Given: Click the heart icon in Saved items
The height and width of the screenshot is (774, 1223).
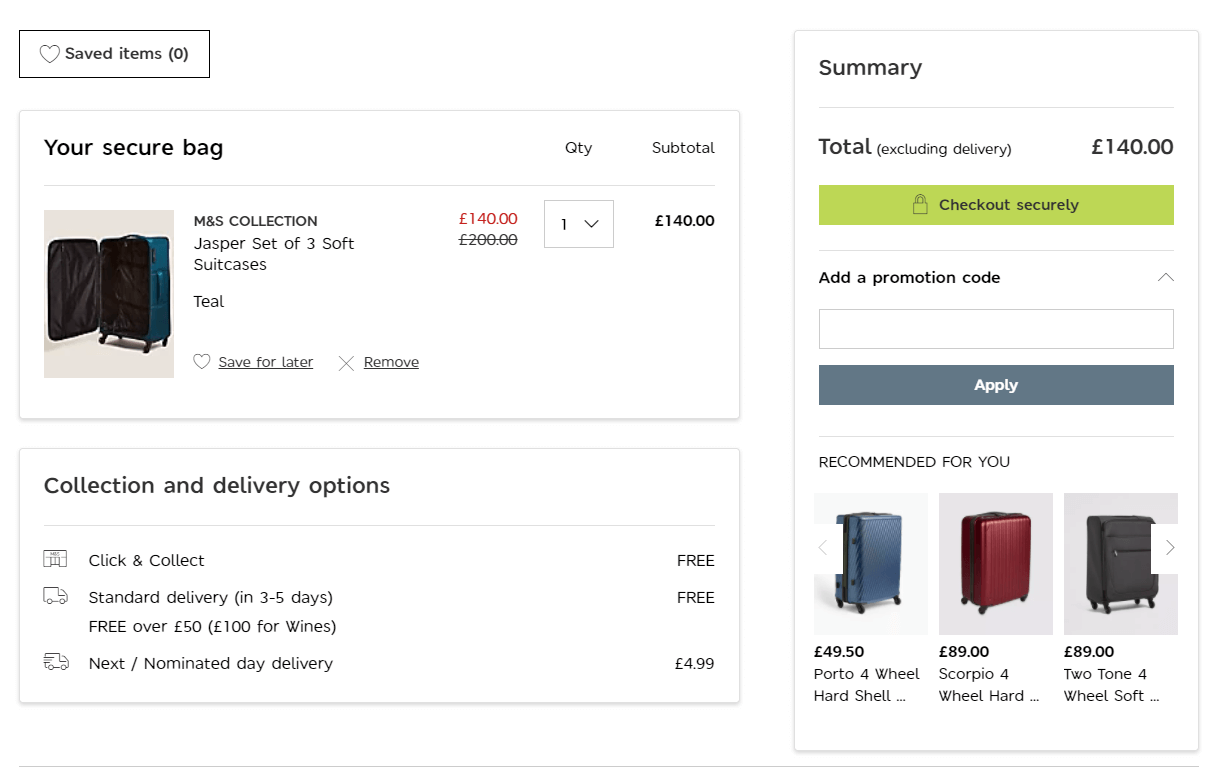Looking at the screenshot, I should point(49,54).
